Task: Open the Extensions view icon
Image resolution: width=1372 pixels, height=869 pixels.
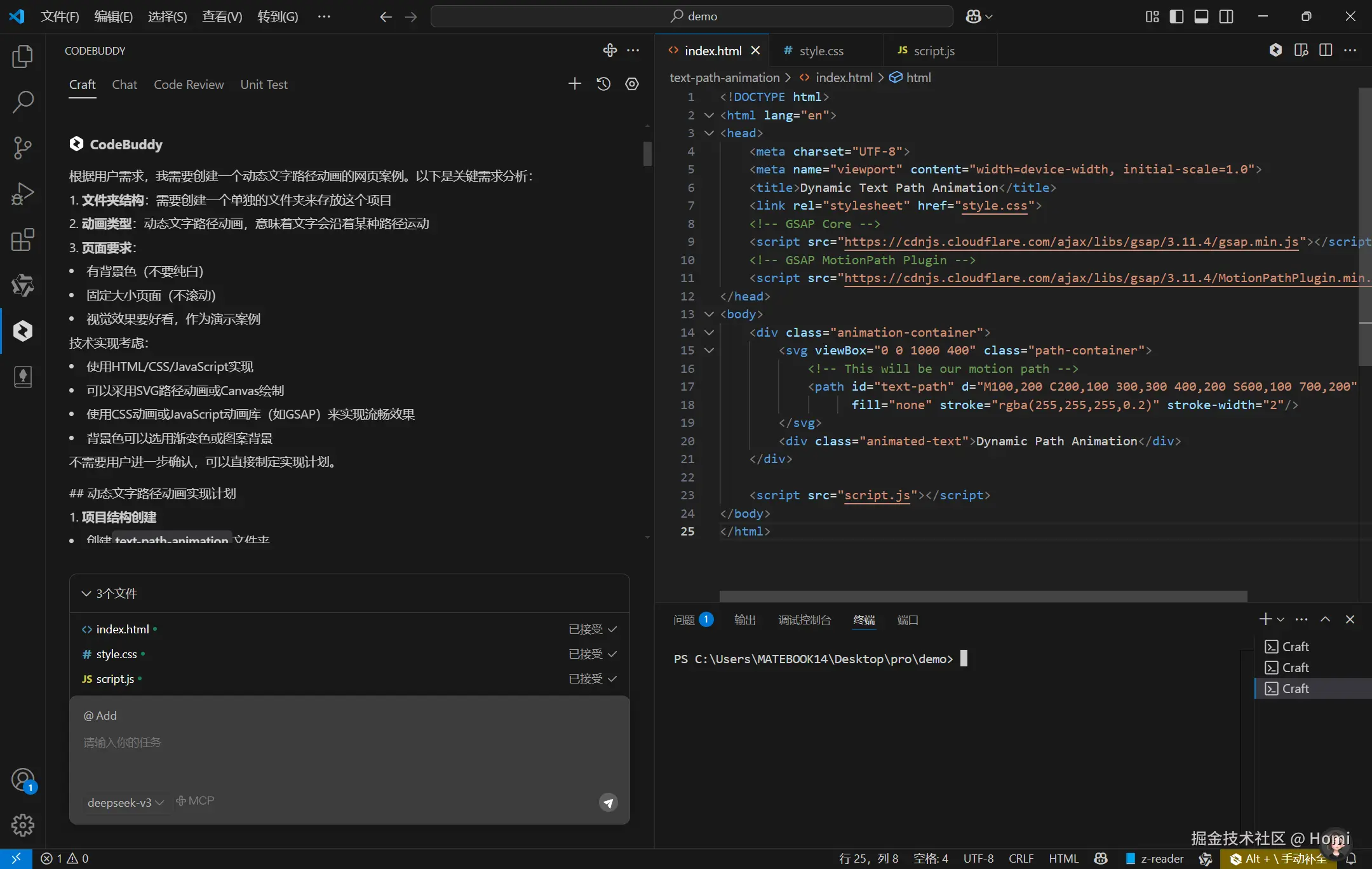Action: [23, 239]
